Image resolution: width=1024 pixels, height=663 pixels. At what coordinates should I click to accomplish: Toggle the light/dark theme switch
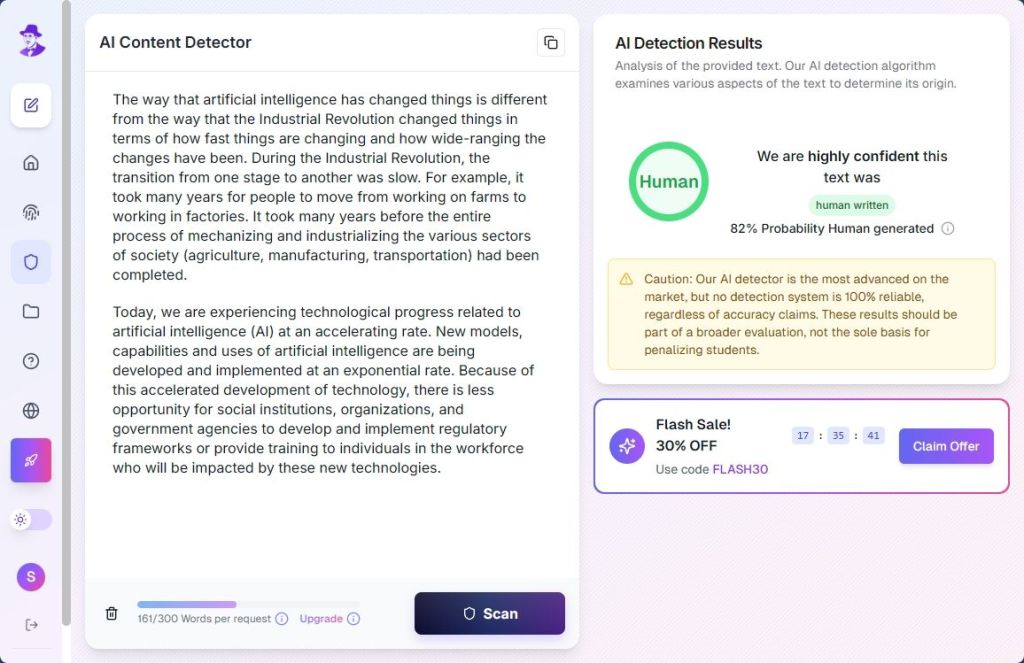pyautogui.click(x=31, y=519)
